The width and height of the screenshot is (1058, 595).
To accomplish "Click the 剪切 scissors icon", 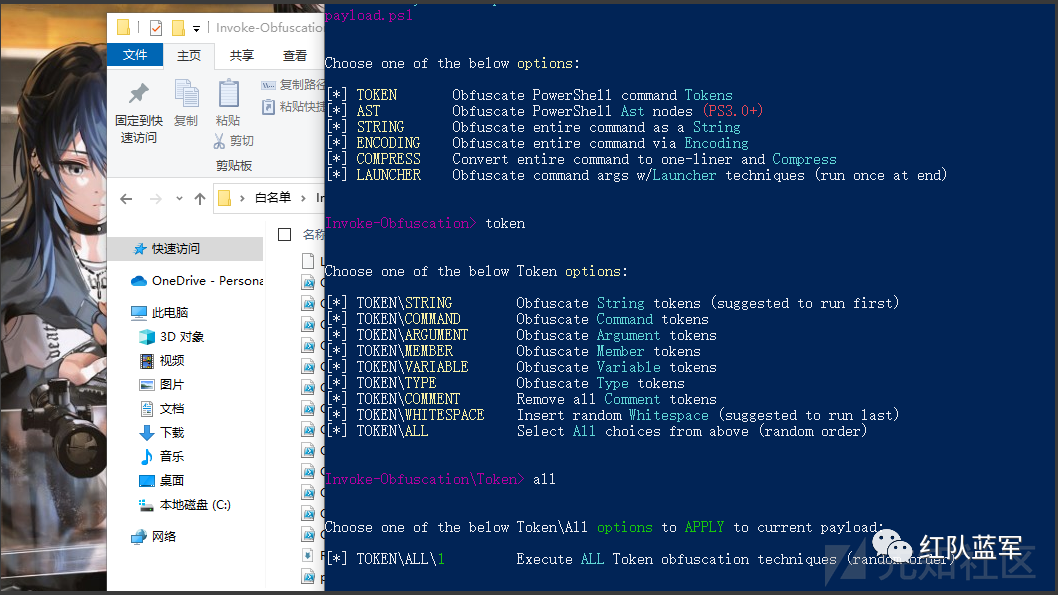I will point(219,141).
